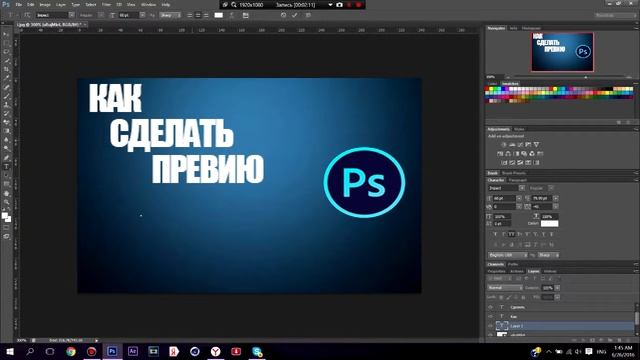Switch to the Paragraph tab

point(518,180)
